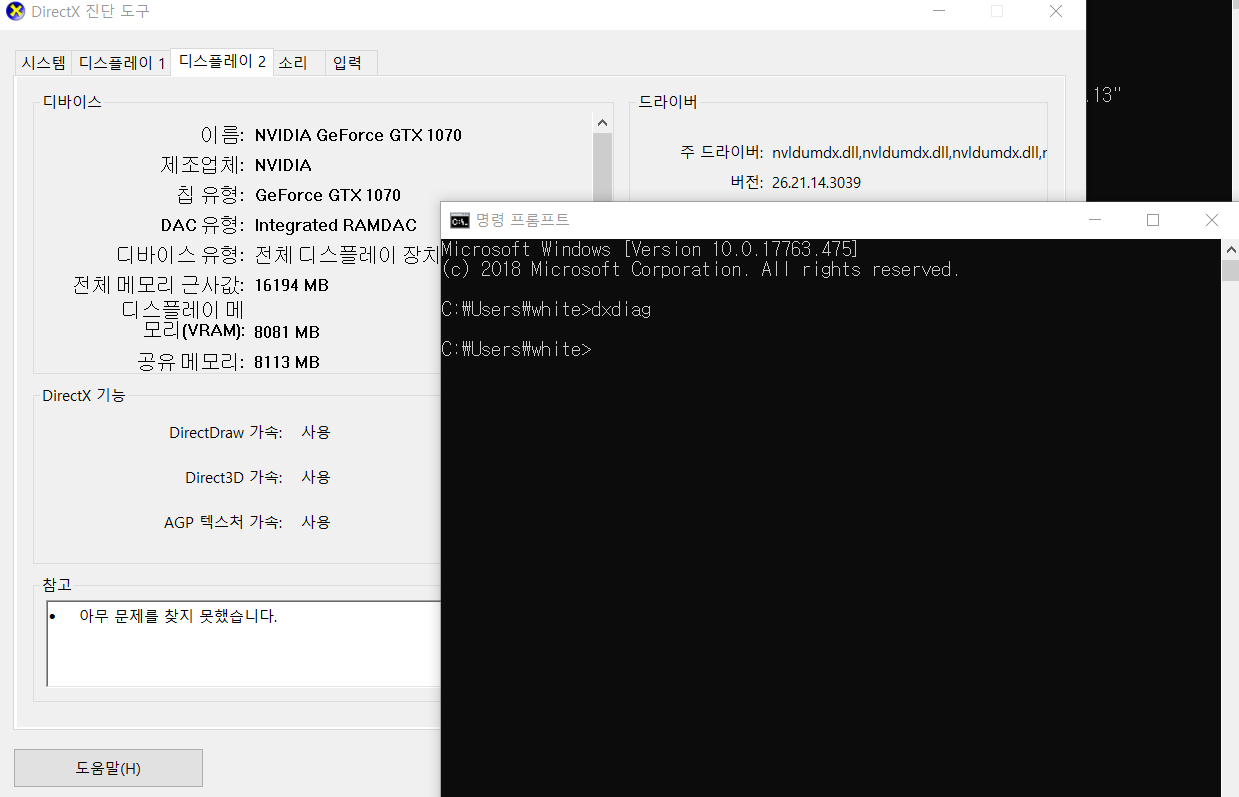Image resolution: width=1239 pixels, height=797 pixels.
Task: Click the last C:\Users\white> prompt line
Action: click(516, 349)
